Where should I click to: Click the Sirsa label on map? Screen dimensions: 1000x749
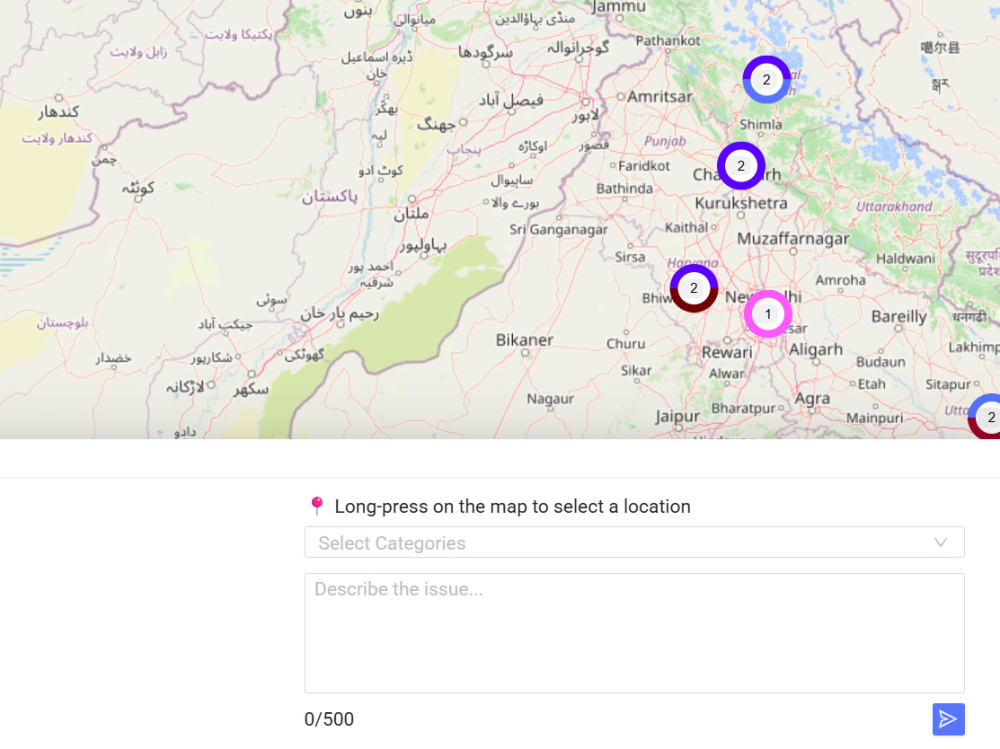coord(629,256)
